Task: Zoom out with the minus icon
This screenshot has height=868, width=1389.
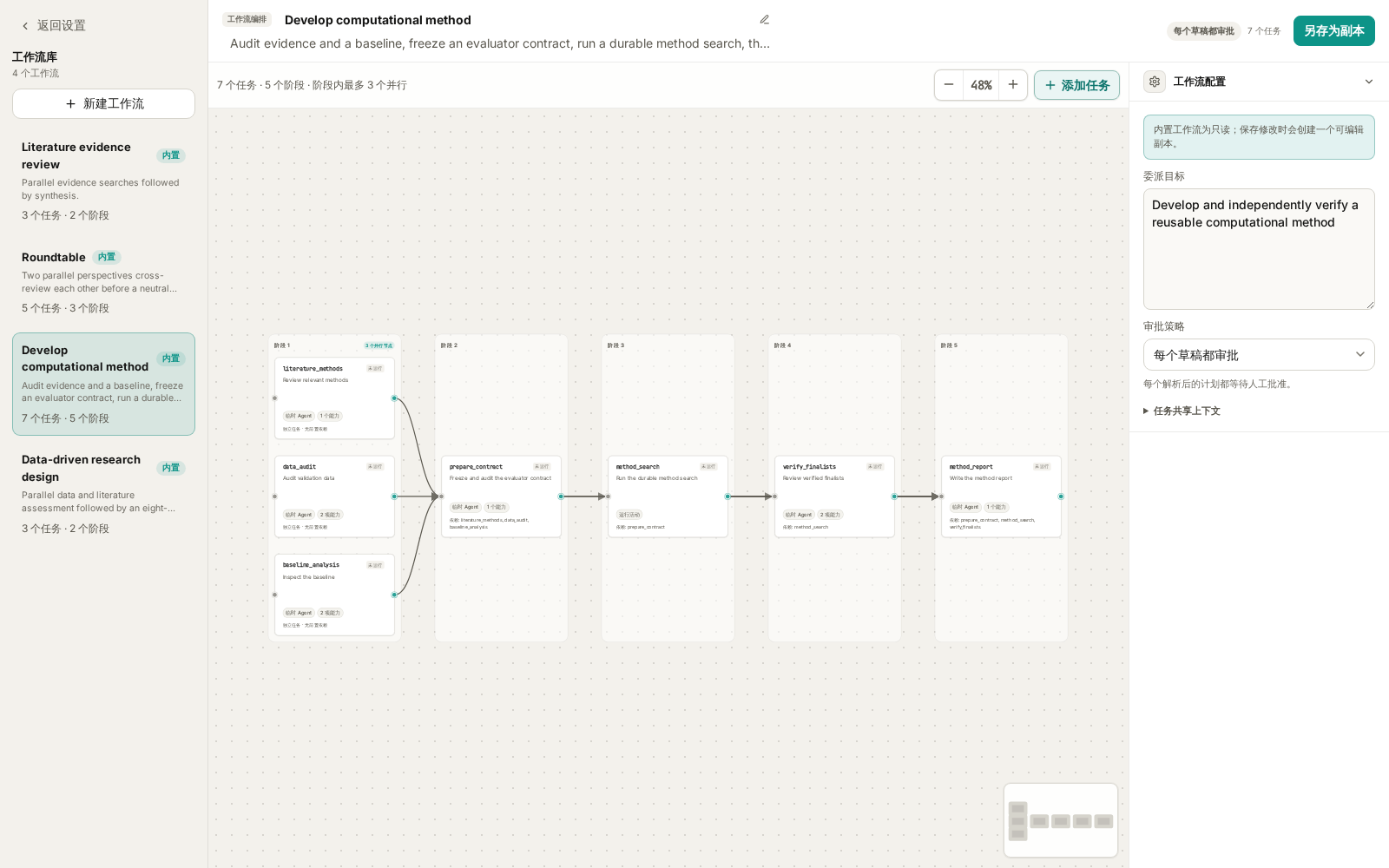Action: tap(949, 85)
